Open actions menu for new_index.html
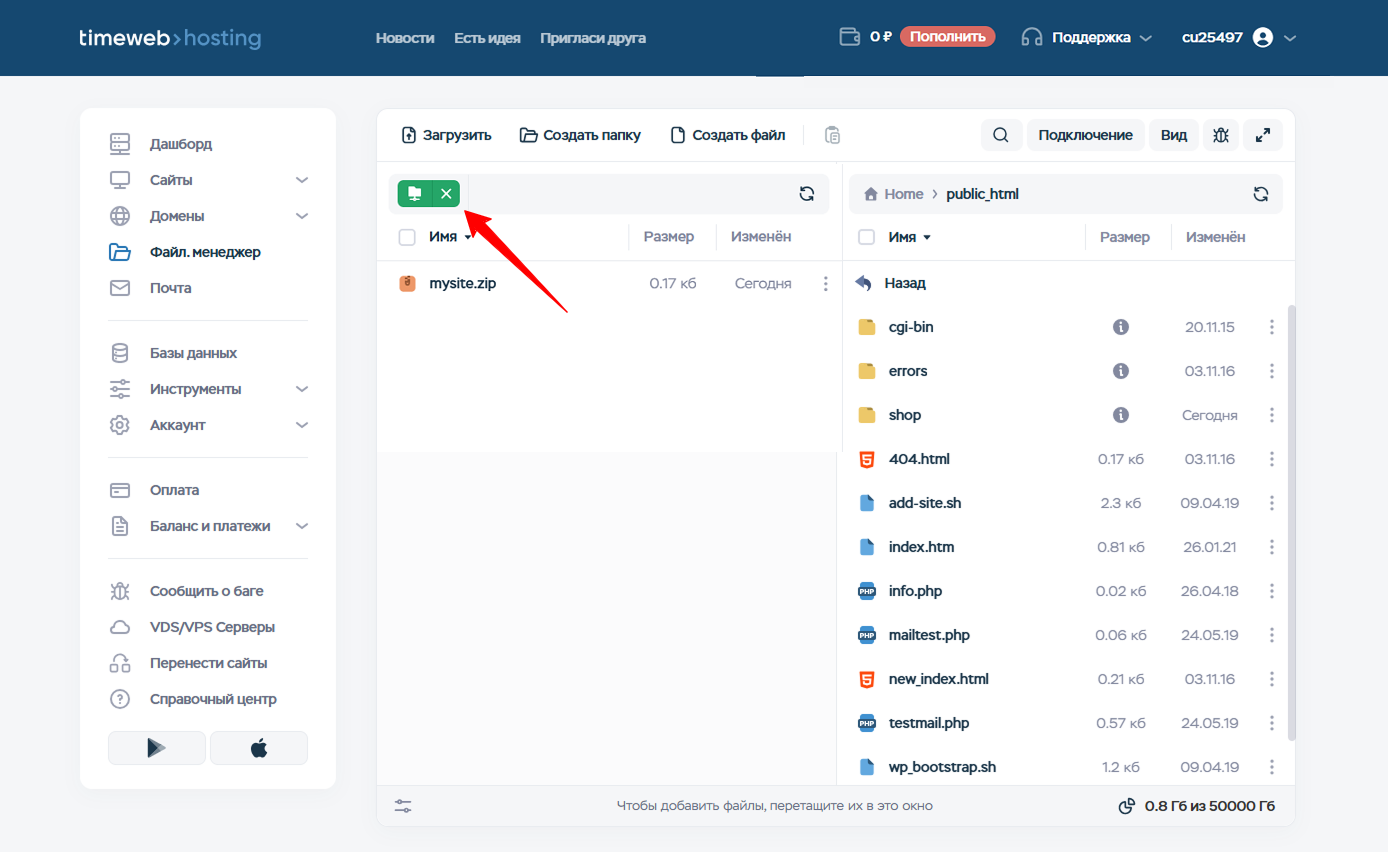The image size is (1388, 852). tap(1272, 679)
